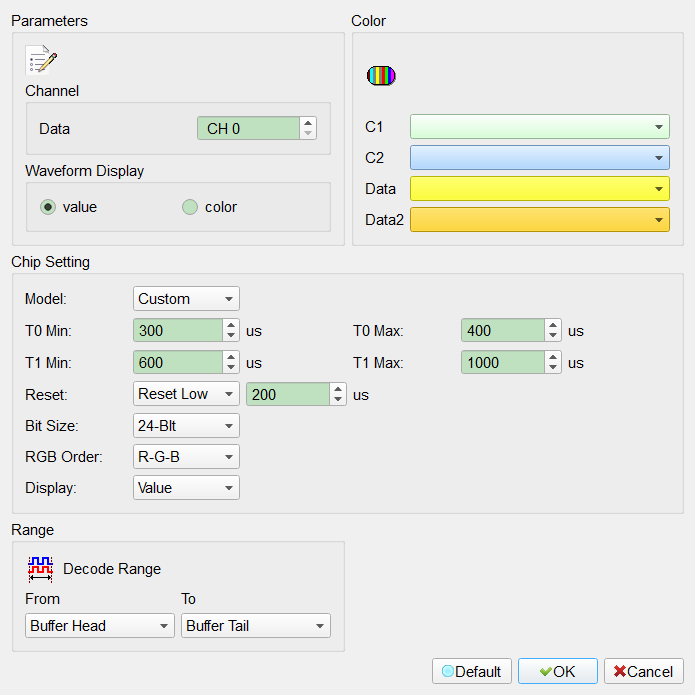
Task: Increase the Data channel CH 0 spinner
Action: (308, 123)
